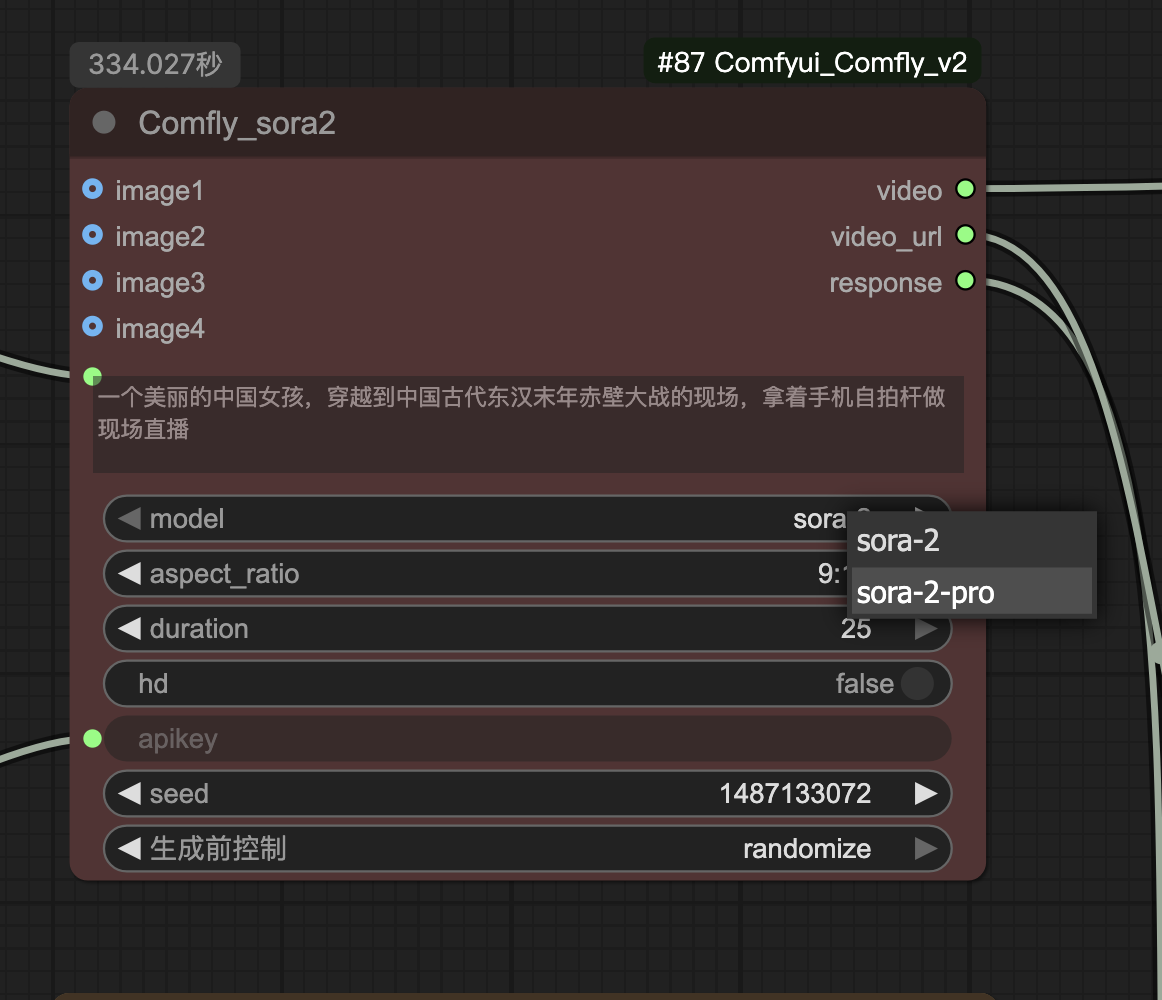1162x1000 pixels.
Task: Click the response output socket
Action: [964, 281]
